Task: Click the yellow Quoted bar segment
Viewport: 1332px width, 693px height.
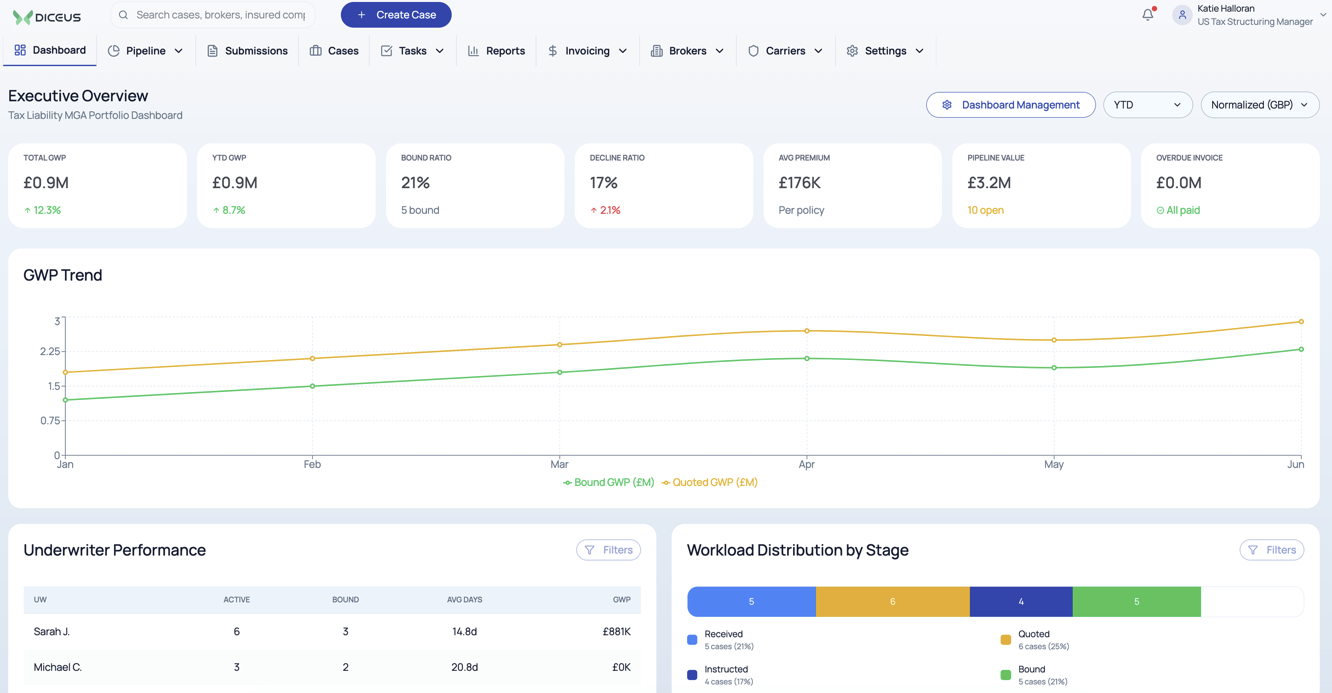Action: coord(893,601)
